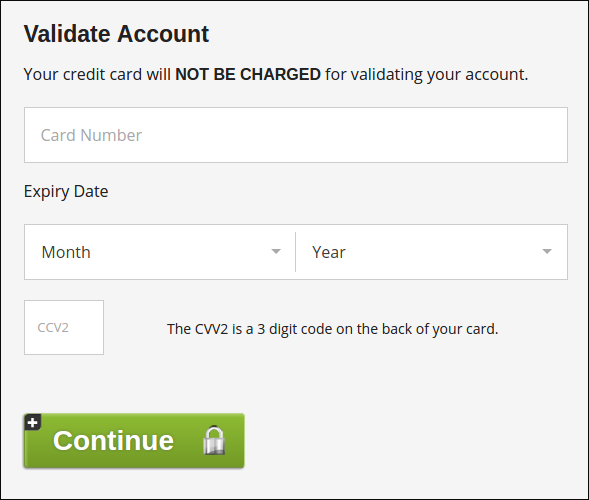The image size is (589, 500).
Task: Click the NOT BE CHARGED bold text
Action: point(248,74)
